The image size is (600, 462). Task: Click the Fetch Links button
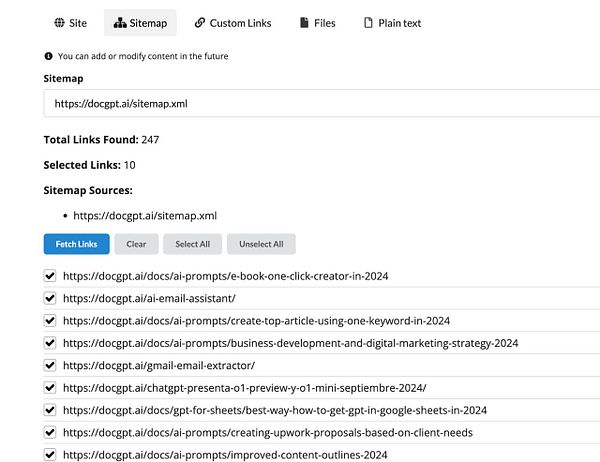click(77, 244)
